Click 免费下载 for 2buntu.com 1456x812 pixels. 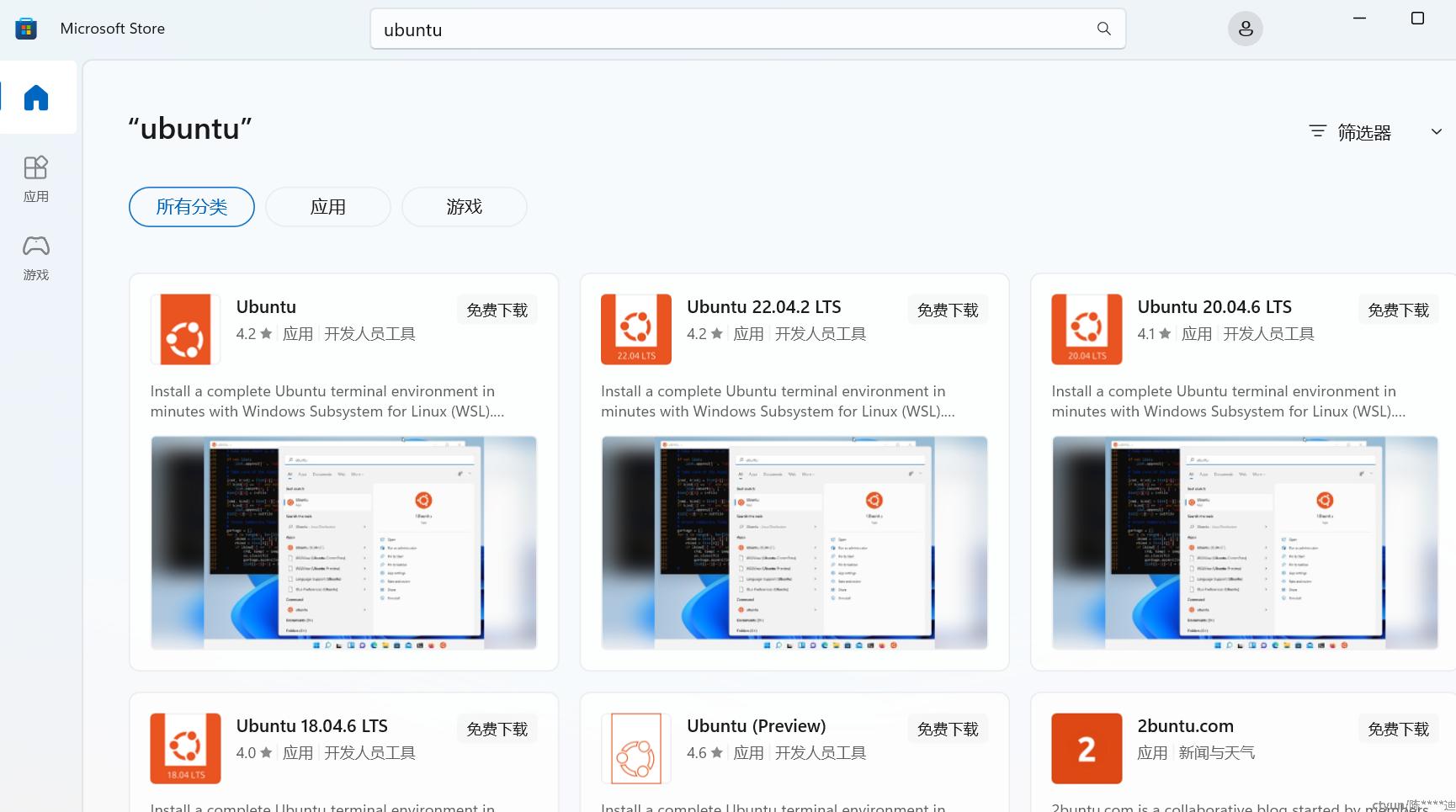[x=1399, y=729]
